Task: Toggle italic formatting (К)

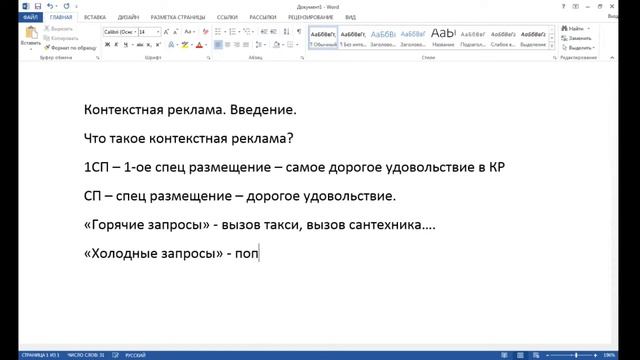Action: 116,44
